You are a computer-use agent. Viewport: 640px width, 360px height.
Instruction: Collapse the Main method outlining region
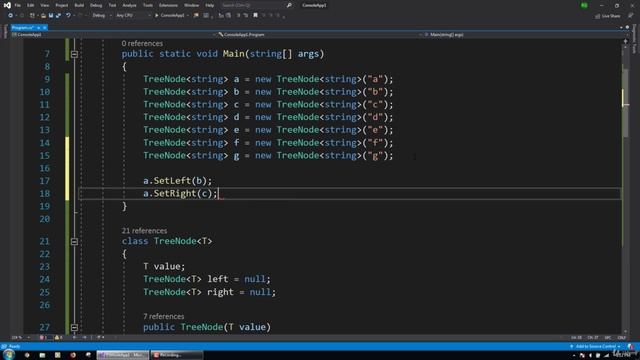coord(74,54)
